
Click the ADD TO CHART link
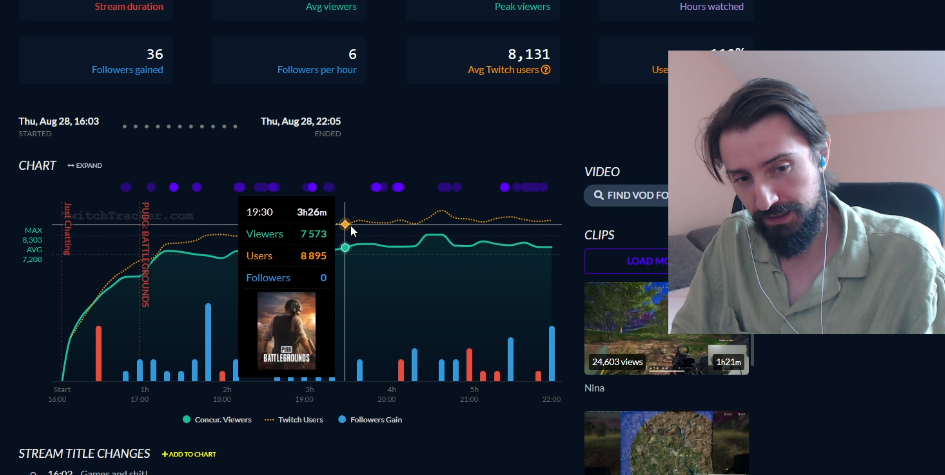pos(189,454)
